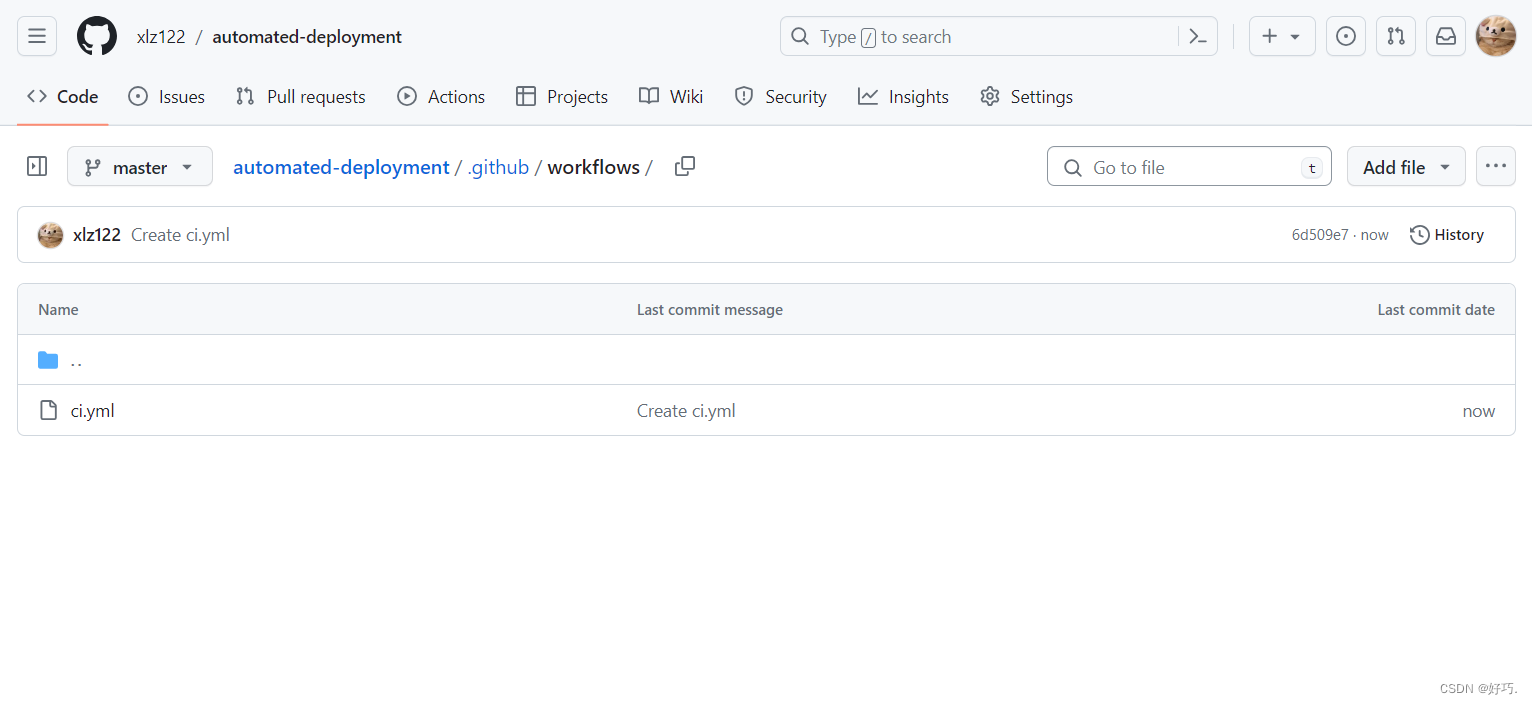Open the hamburger global navigation menu
This screenshot has width=1532, height=704.
37,36
